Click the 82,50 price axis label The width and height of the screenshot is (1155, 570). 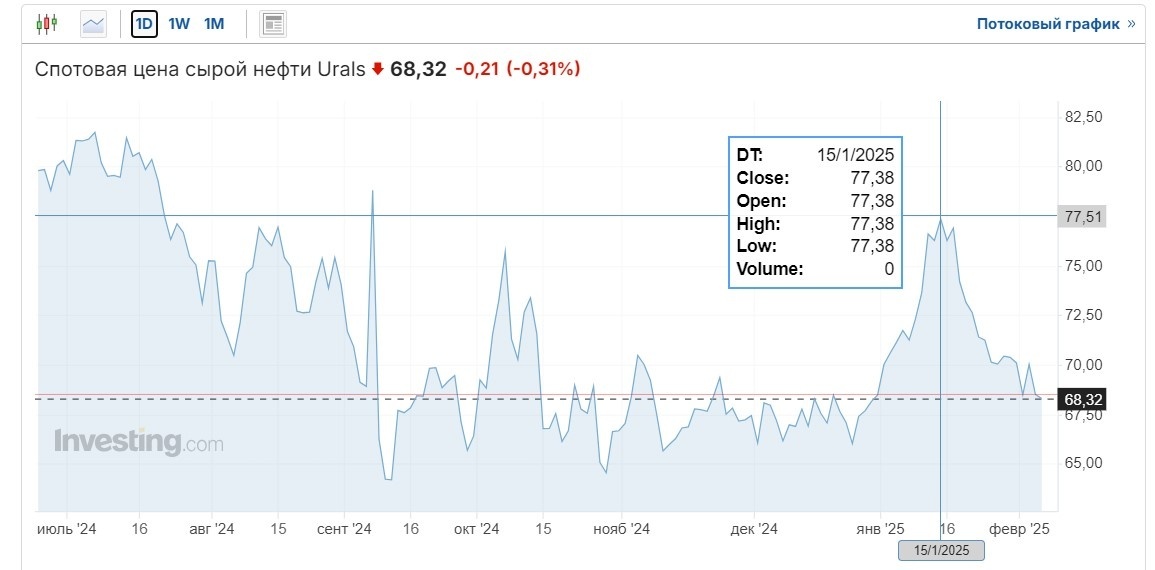point(1084,116)
